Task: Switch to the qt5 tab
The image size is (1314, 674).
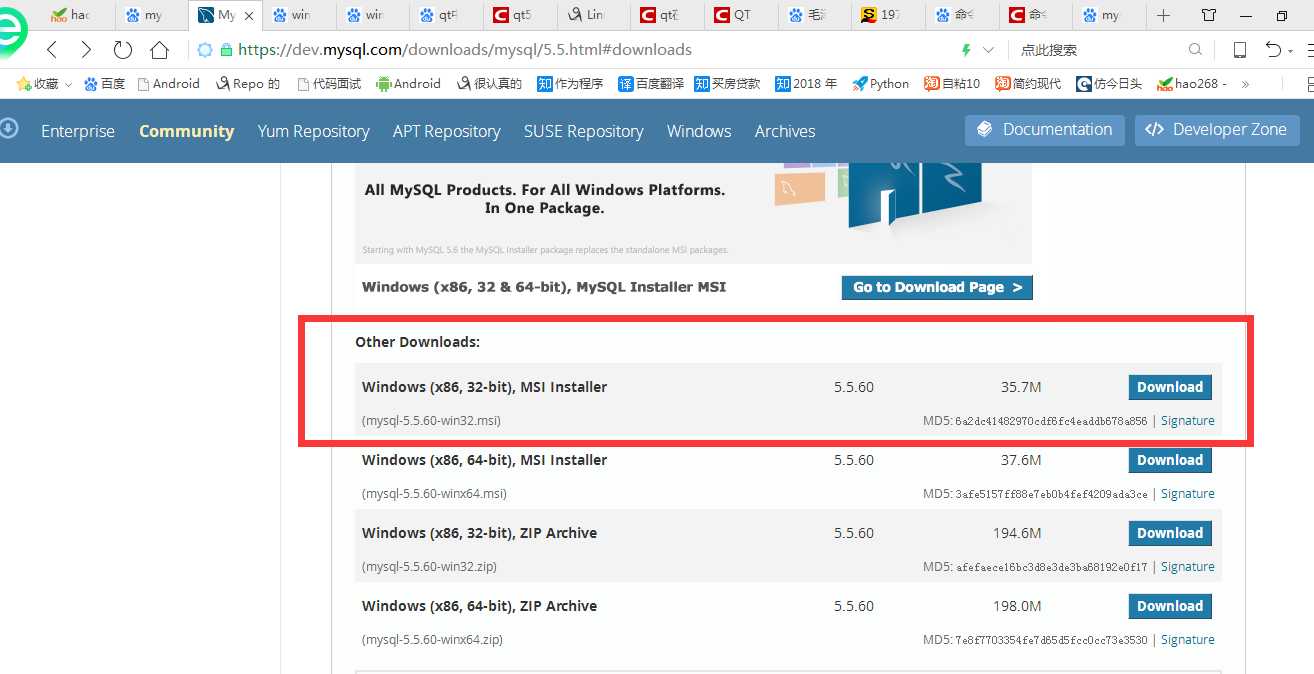Action: point(521,16)
